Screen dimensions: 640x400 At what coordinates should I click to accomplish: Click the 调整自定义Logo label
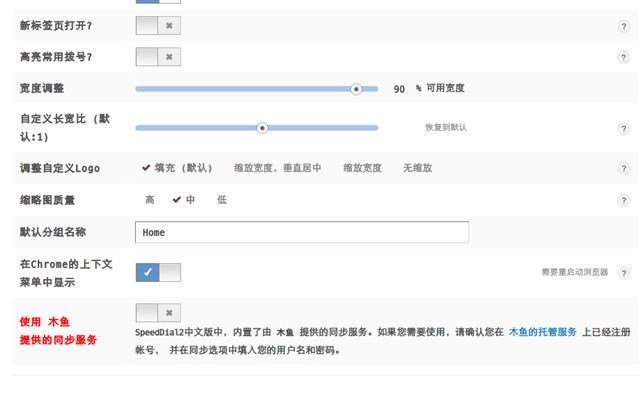click(x=60, y=168)
